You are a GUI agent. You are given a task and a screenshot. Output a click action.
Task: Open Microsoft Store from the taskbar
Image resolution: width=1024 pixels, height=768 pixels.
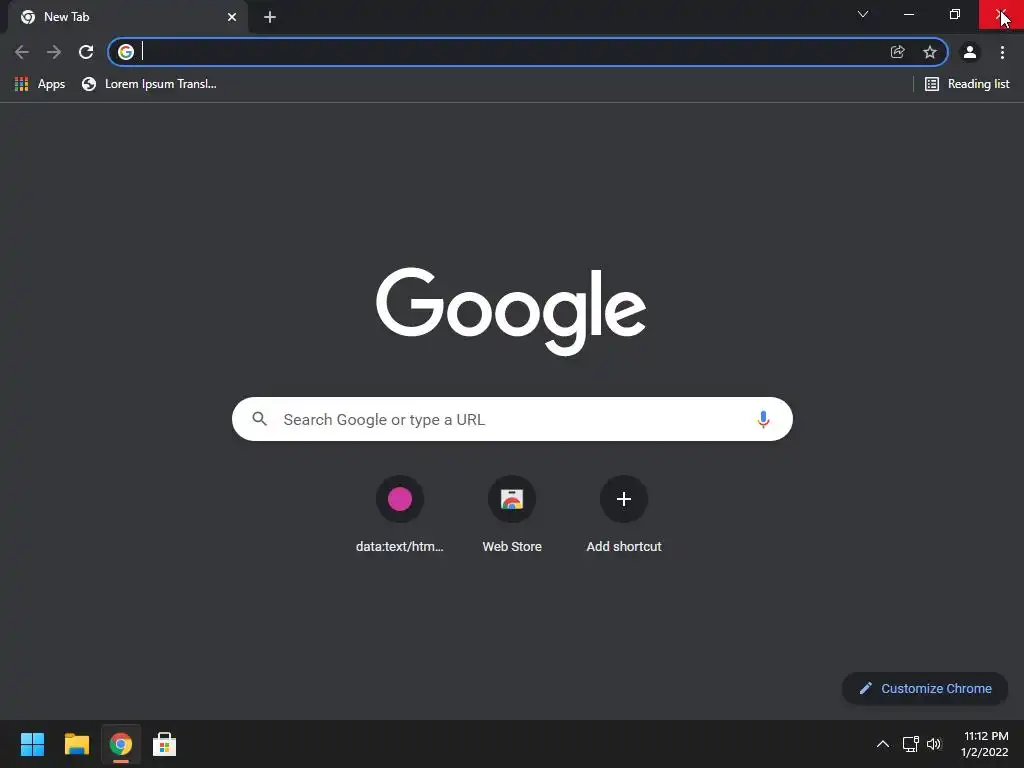[165, 744]
